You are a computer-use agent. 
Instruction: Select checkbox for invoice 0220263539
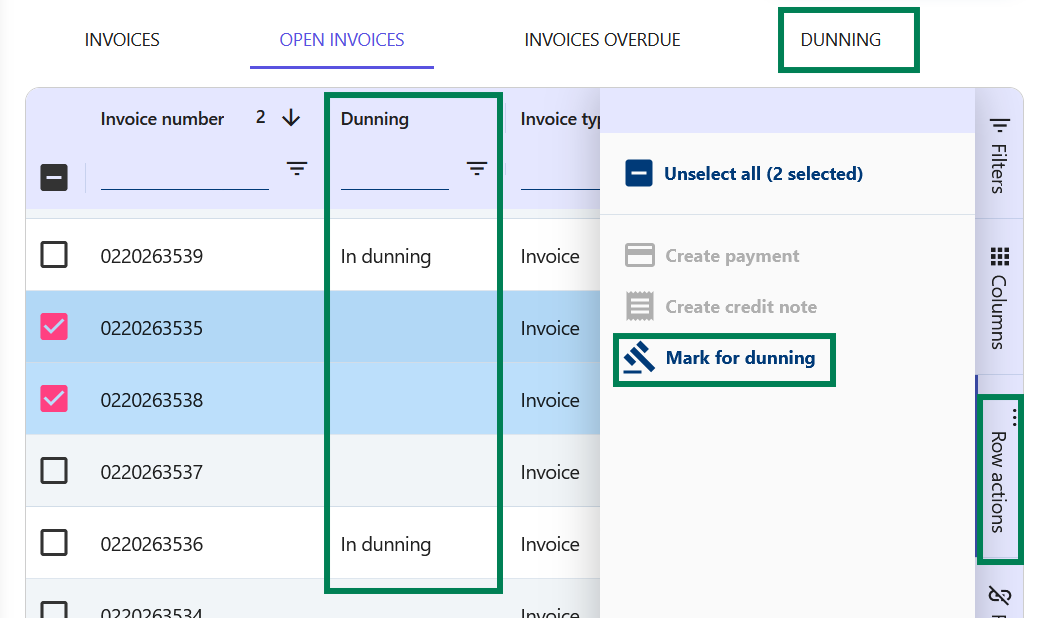click(54, 255)
